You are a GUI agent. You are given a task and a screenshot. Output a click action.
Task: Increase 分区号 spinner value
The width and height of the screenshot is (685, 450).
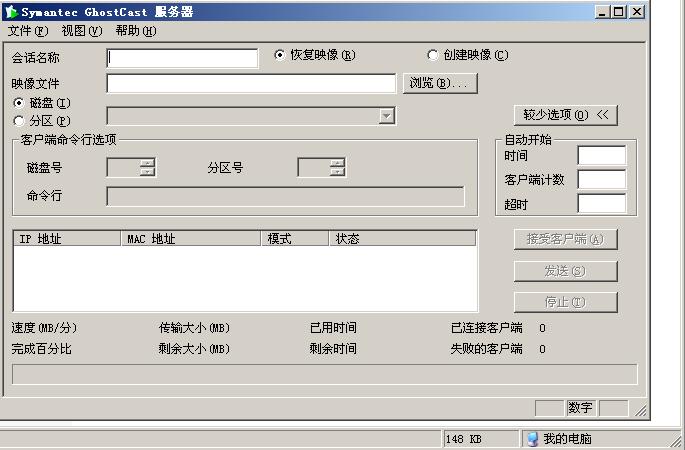click(337, 163)
